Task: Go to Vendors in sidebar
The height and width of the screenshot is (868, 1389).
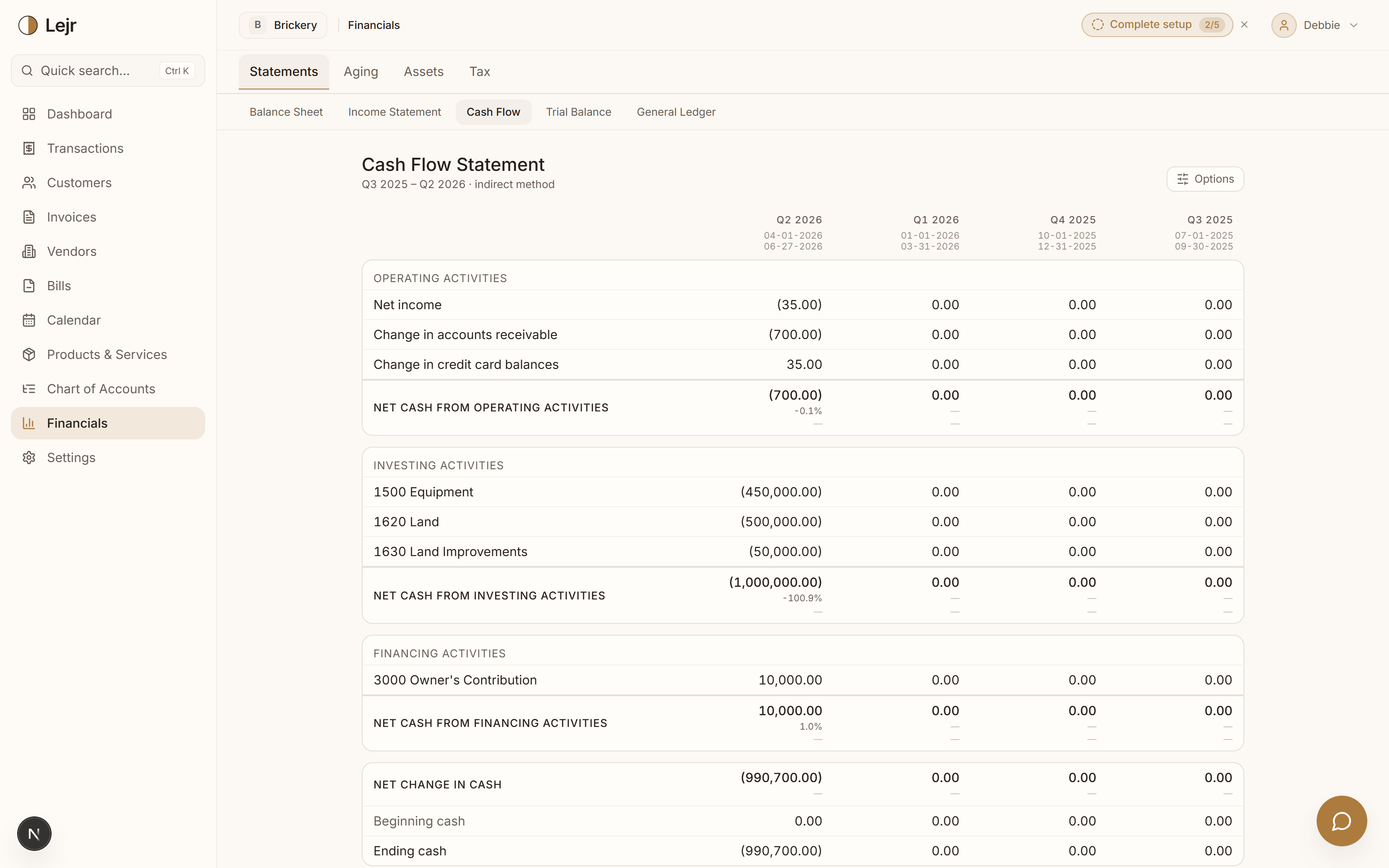Action: click(x=108, y=251)
